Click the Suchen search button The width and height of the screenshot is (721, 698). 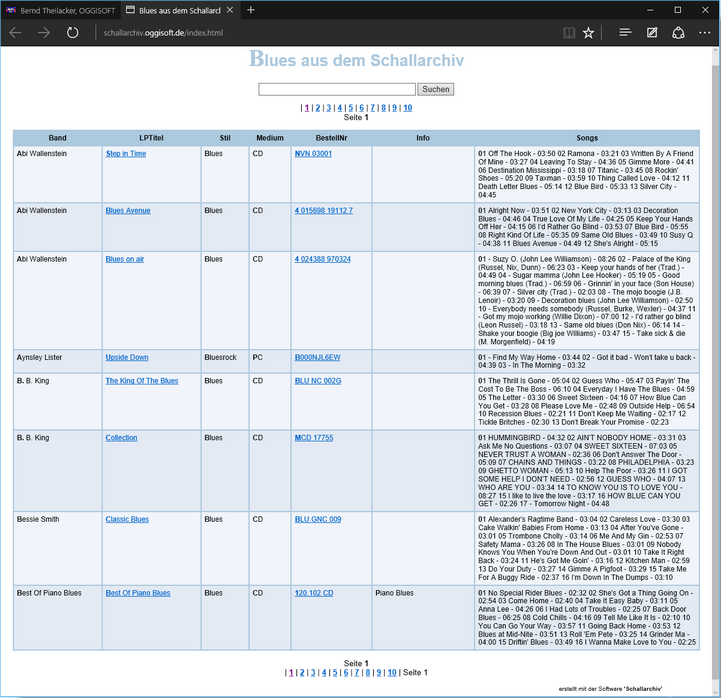point(435,89)
